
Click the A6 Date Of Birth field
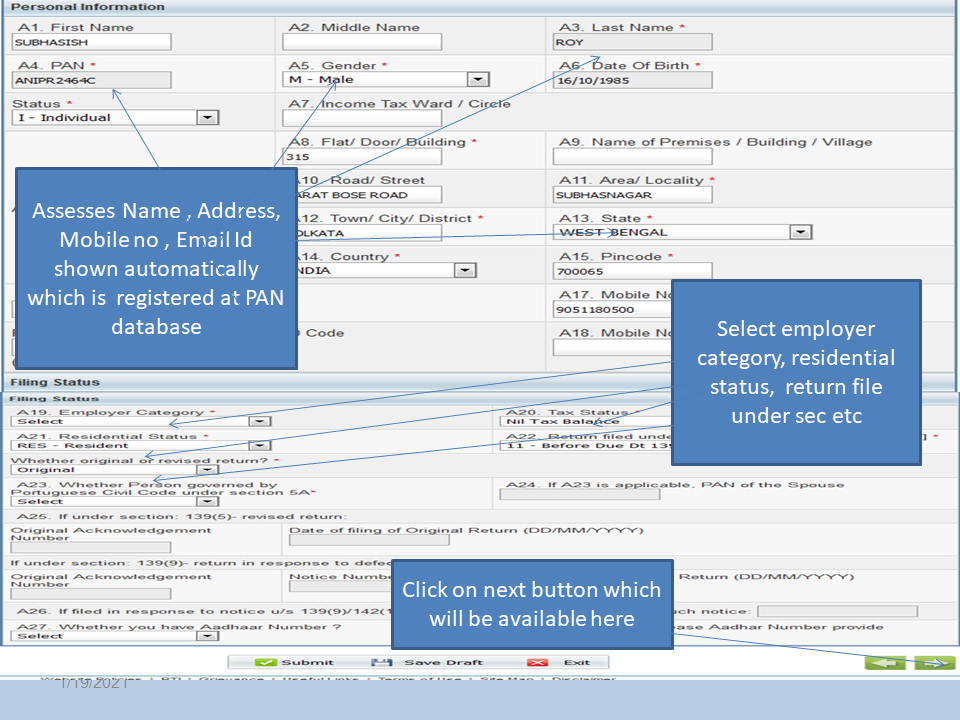(632, 80)
